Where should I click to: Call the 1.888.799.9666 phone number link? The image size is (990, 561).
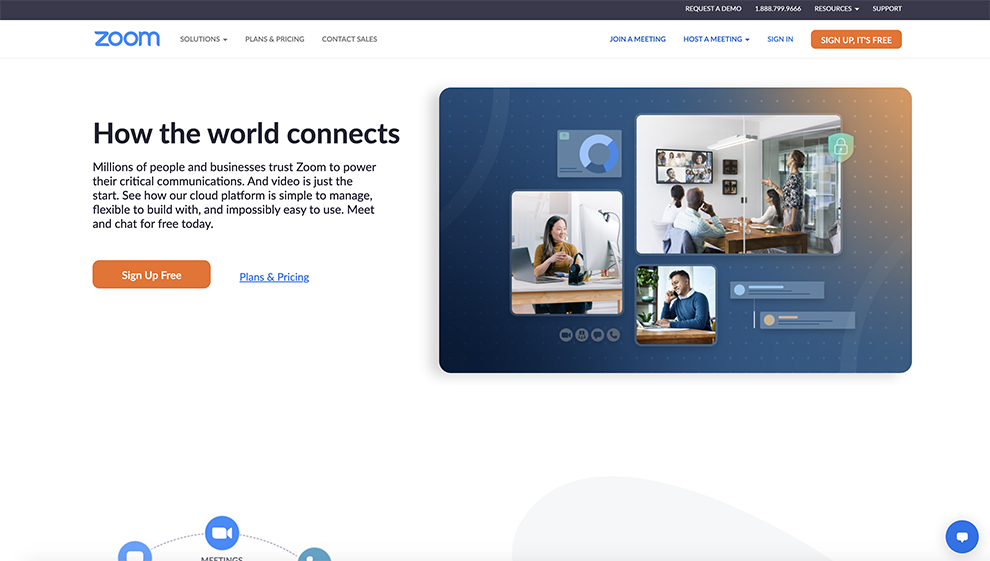[778, 9]
